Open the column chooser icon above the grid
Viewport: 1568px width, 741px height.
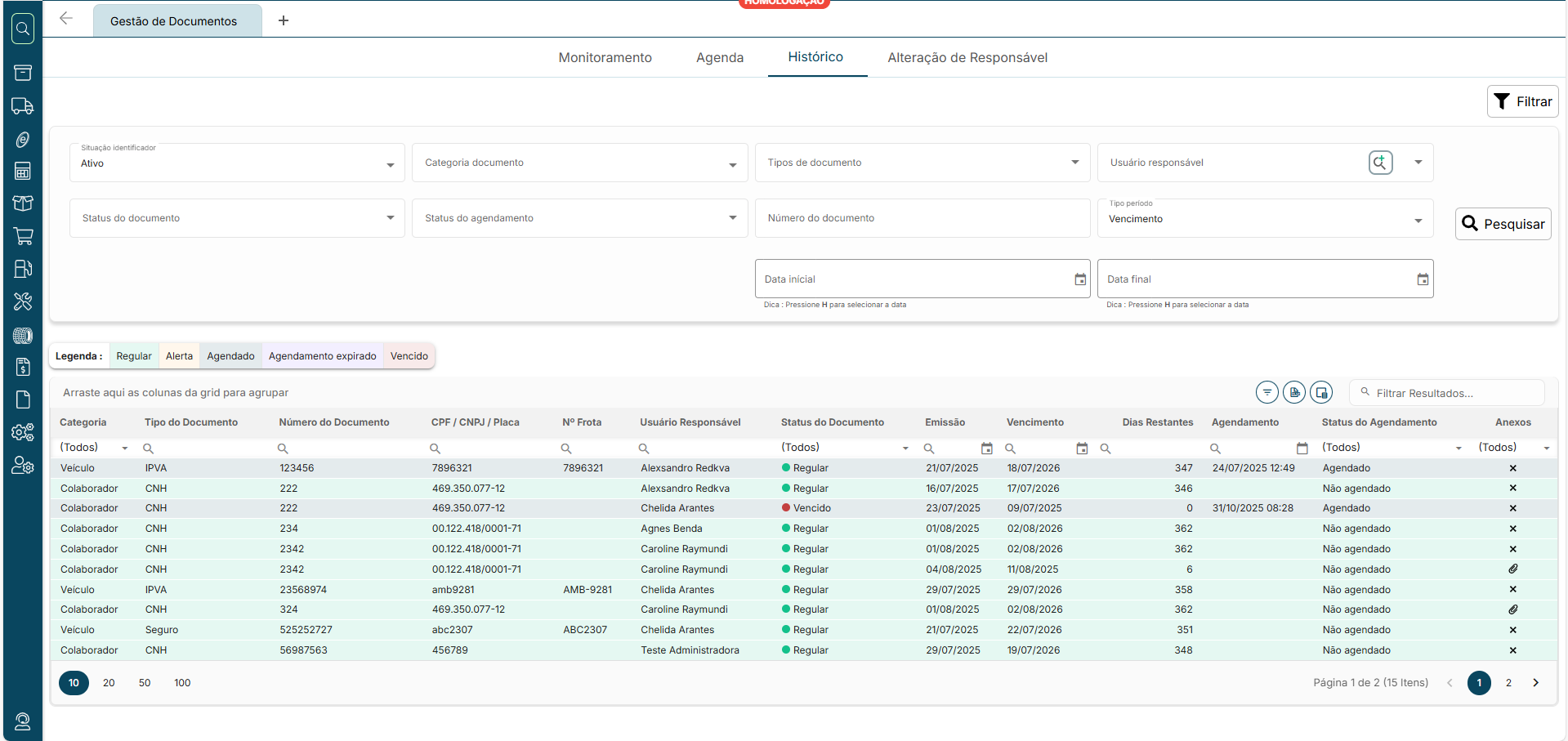point(1321,393)
